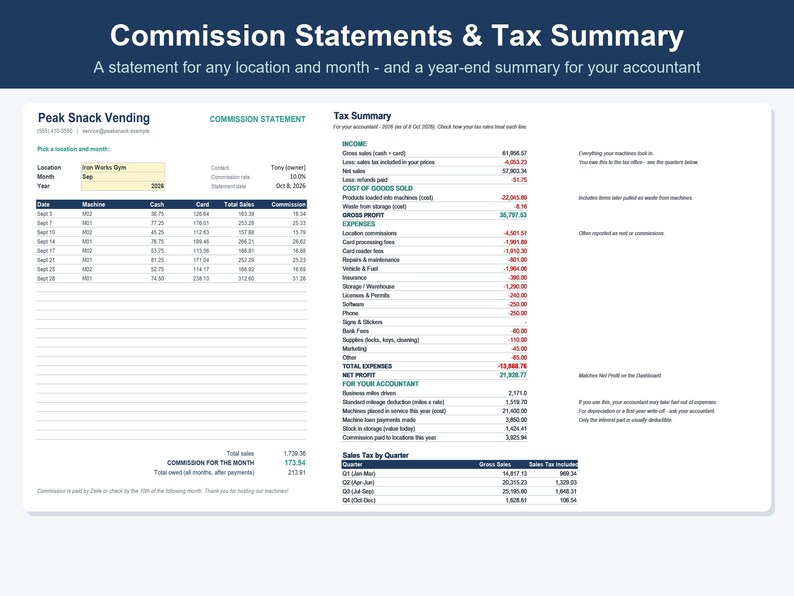Click 'Business miles driven' row
This screenshot has height=596, width=794.
click(434, 393)
